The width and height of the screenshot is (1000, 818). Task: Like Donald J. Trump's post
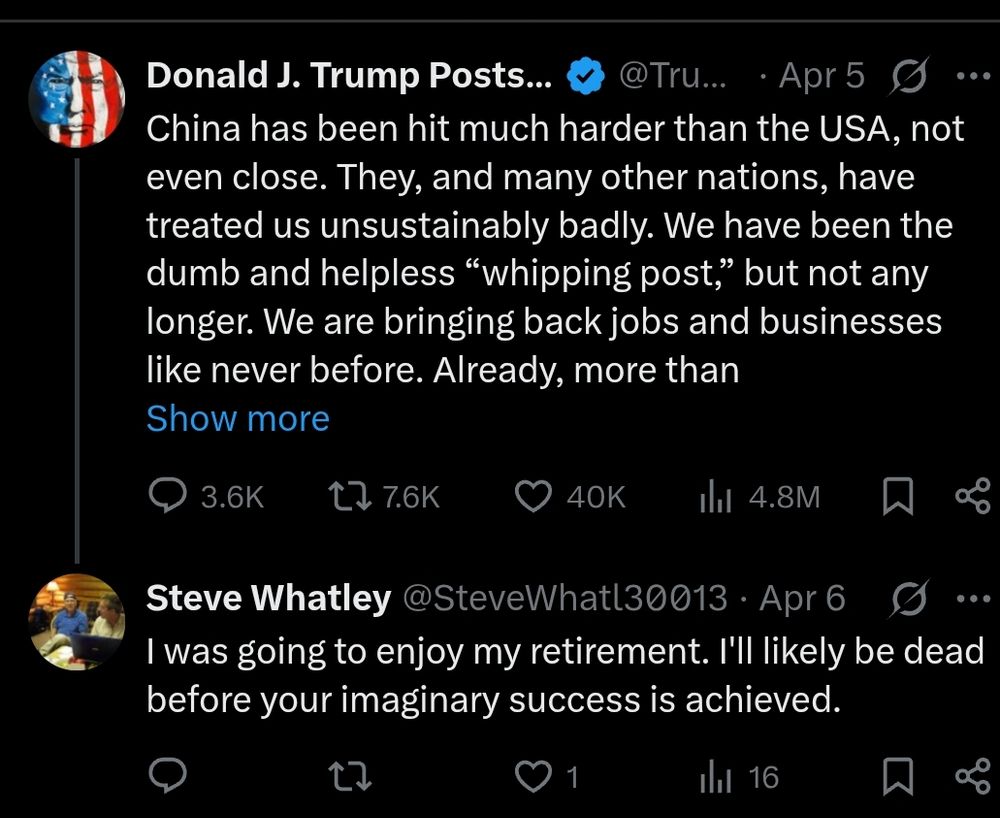535,494
